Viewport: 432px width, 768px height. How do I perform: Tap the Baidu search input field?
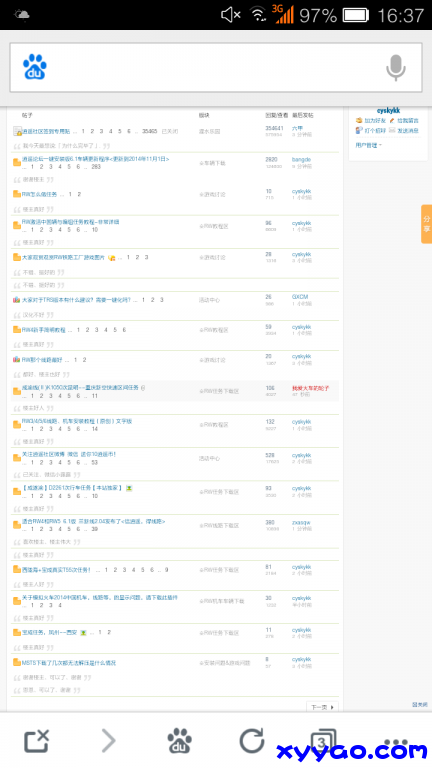pyautogui.click(x=216, y=68)
